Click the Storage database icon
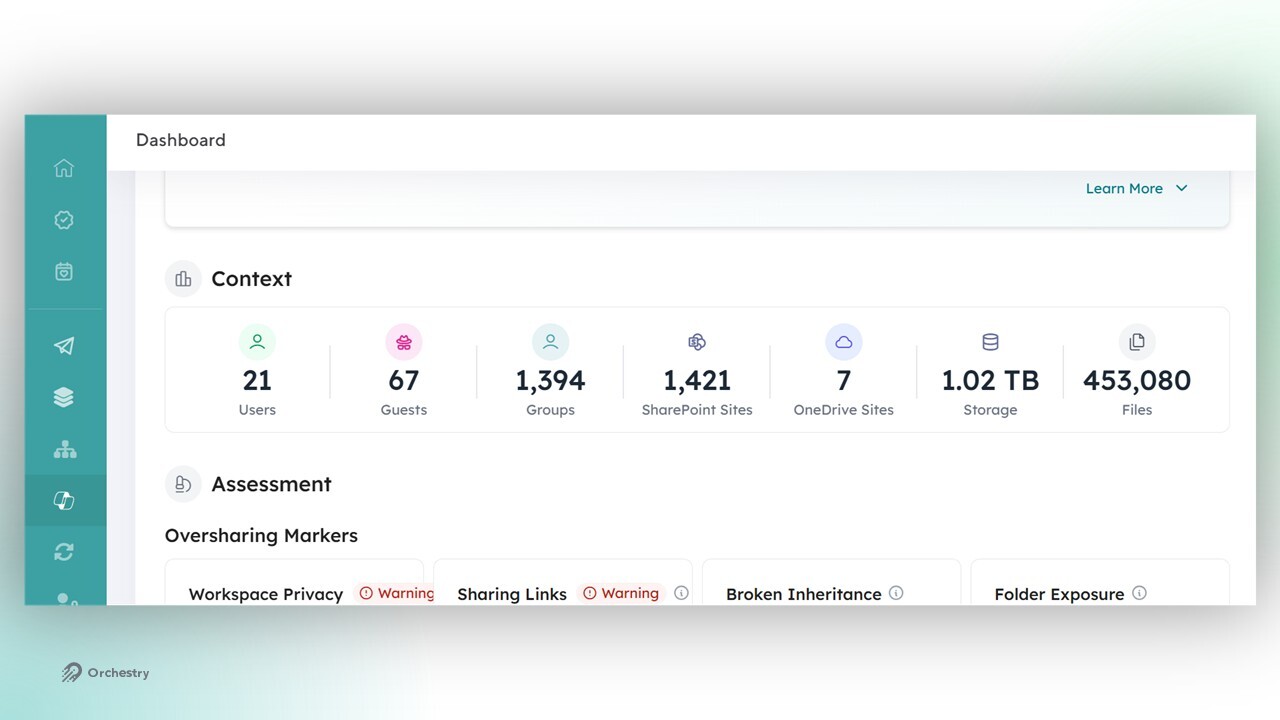Image resolution: width=1280 pixels, height=720 pixels. tap(990, 342)
